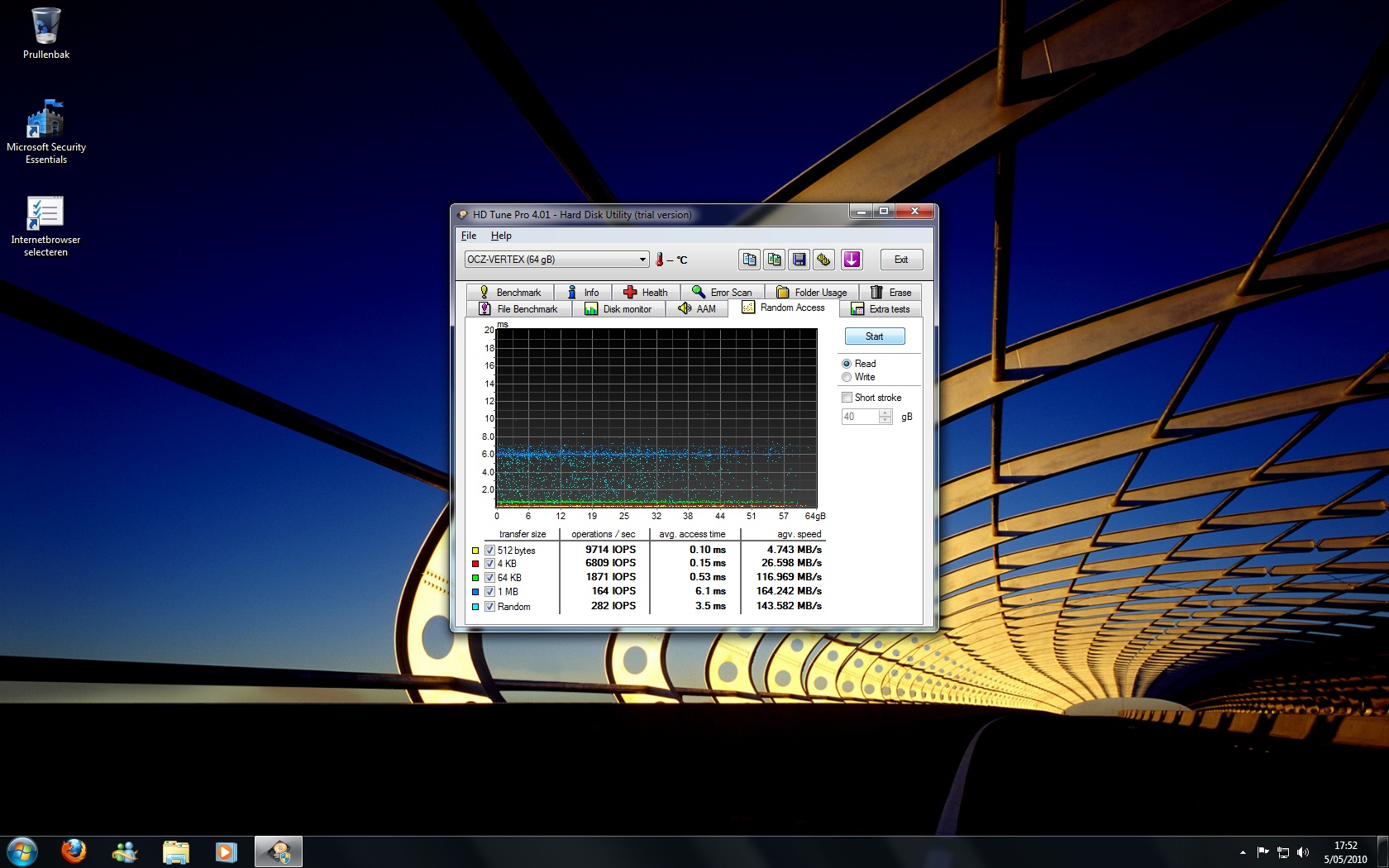The image size is (1389, 868).
Task: Open the File menu
Action: 469,236
